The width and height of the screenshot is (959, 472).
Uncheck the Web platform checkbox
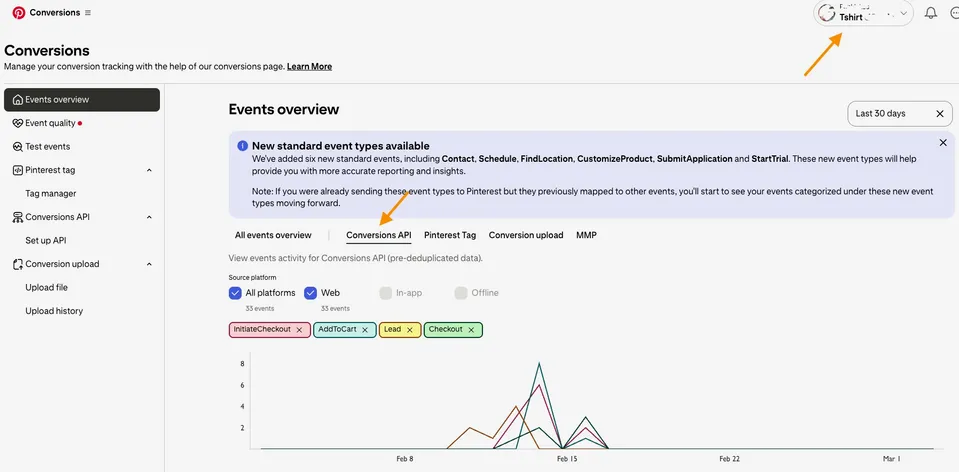310,293
